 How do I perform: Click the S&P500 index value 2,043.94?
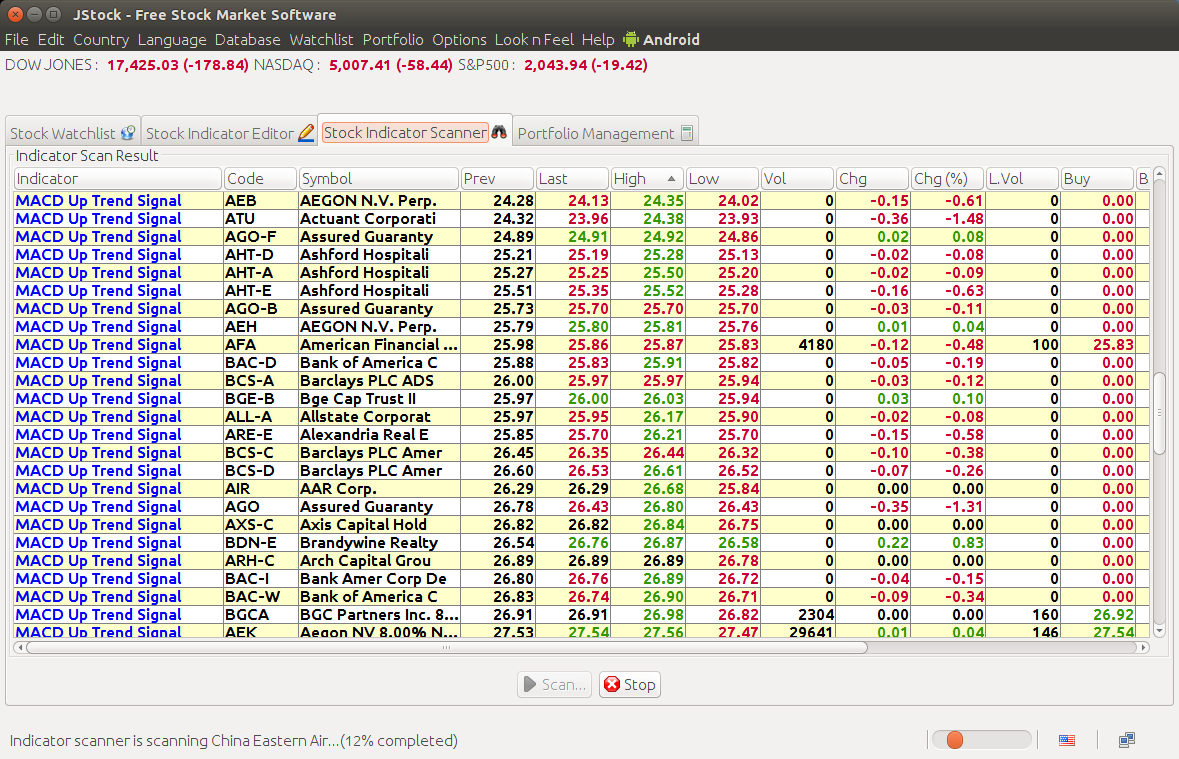tap(555, 65)
